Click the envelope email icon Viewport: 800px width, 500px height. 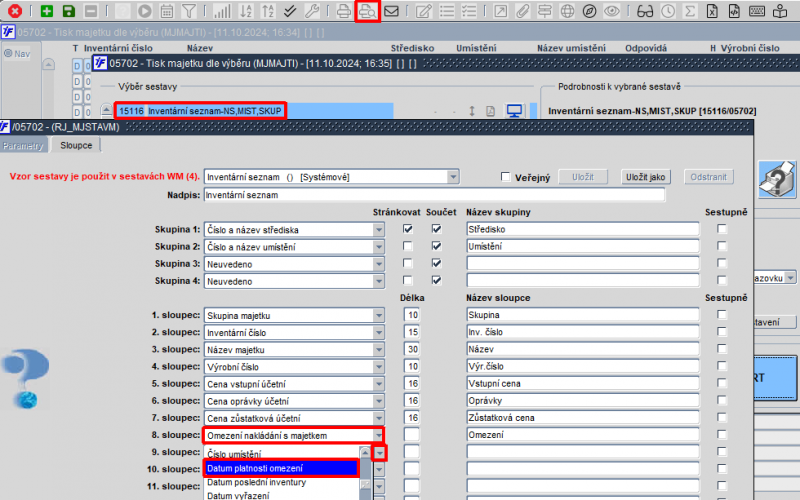click(391, 11)
